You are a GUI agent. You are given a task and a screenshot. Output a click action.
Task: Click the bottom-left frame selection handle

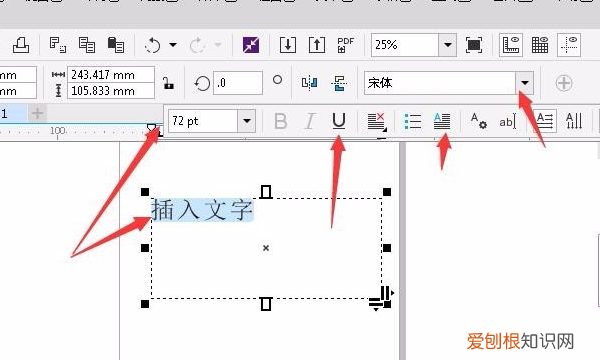145,304
